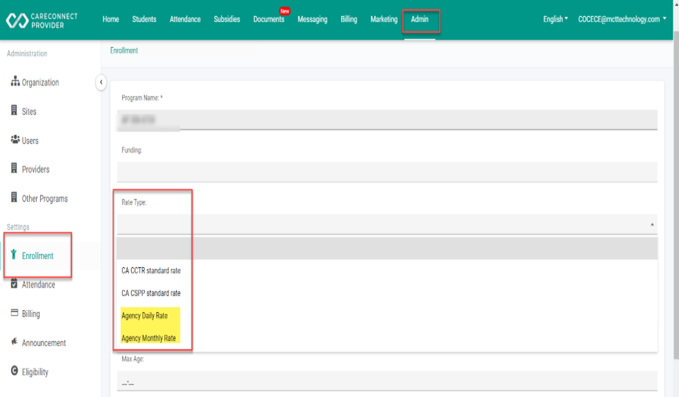Image resolution: width=679 pixels, height=397 pixels.
Task: Open the English language dropdown
Action: coord(556,19)
